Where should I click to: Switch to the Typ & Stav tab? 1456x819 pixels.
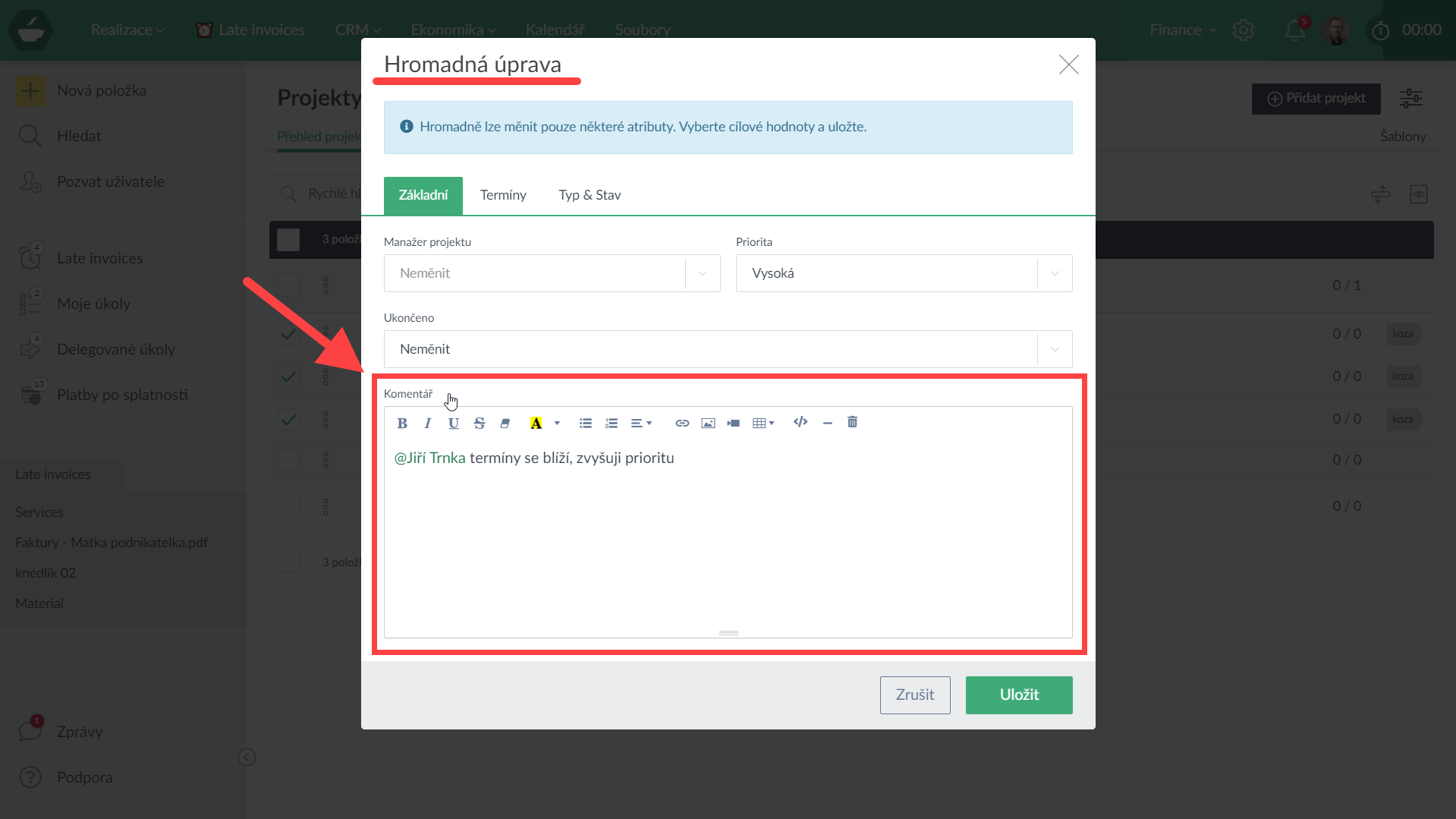pyautogui.click(x=590, y=195)
